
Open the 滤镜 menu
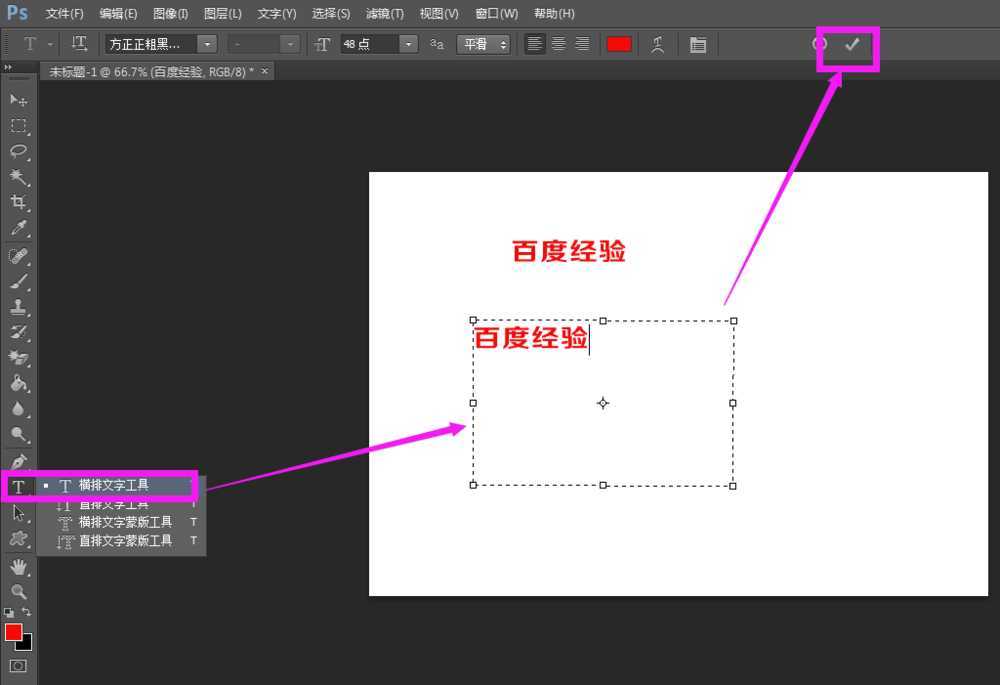pos(385,13)
